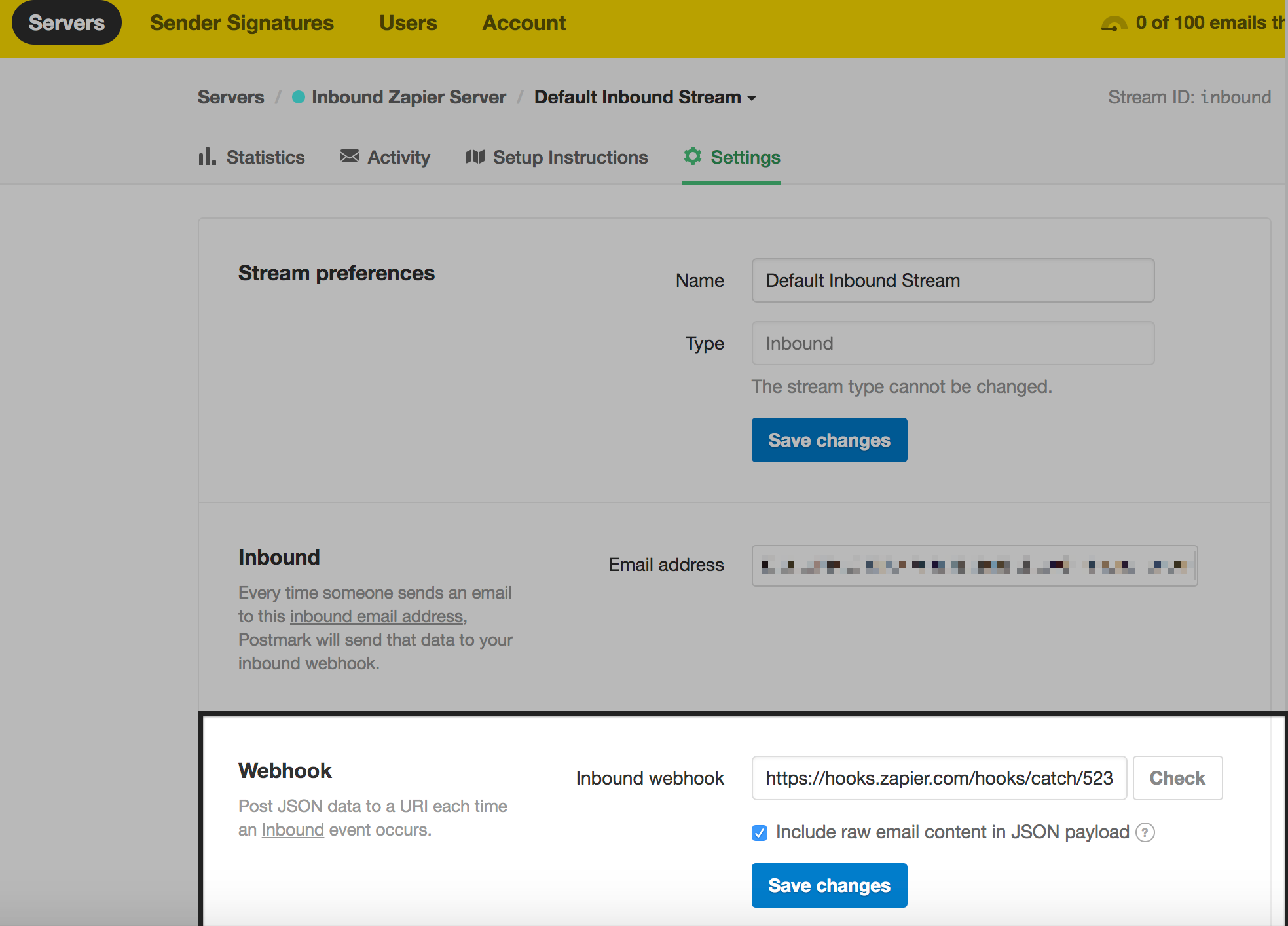Click the Activity envelope icon
1288x926 pixels.
(x=350, y=157)
